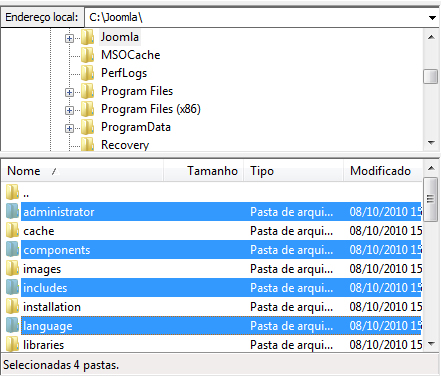Select the Joomla tree label
Screen dimensions: 441x376
click(120, 37)
